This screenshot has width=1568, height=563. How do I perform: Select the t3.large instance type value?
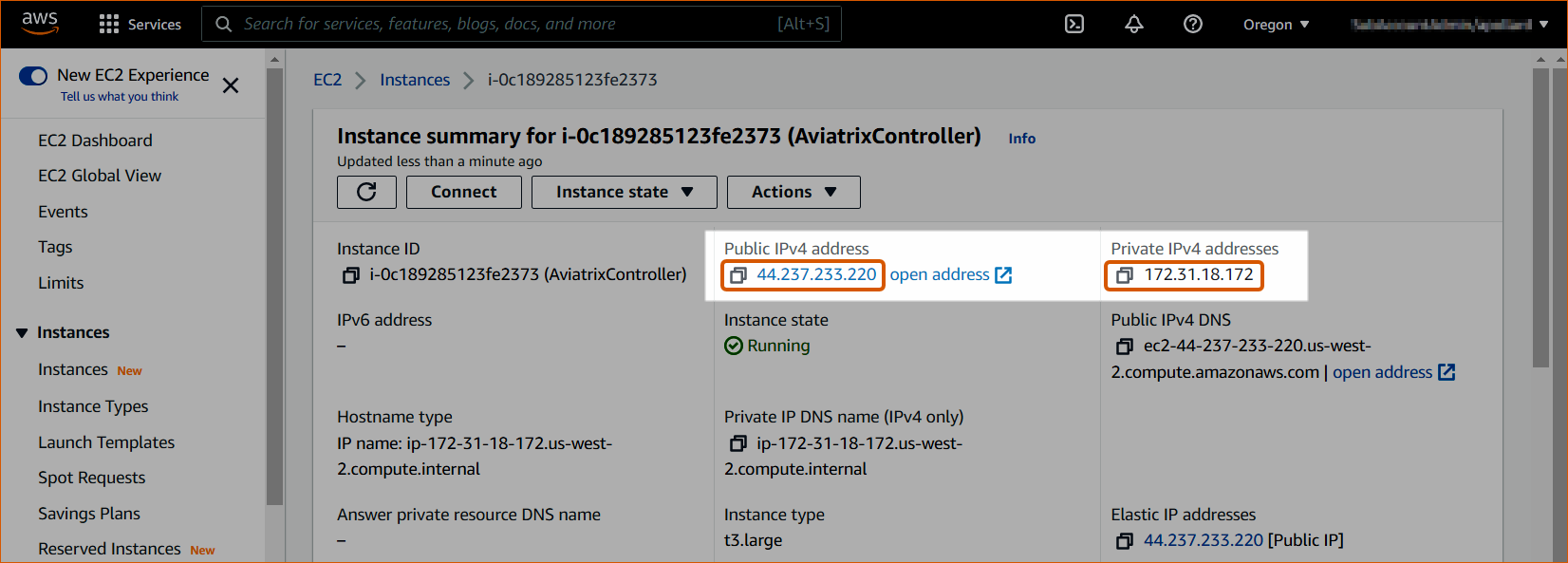pyautogui.click(x=754, y=540)
